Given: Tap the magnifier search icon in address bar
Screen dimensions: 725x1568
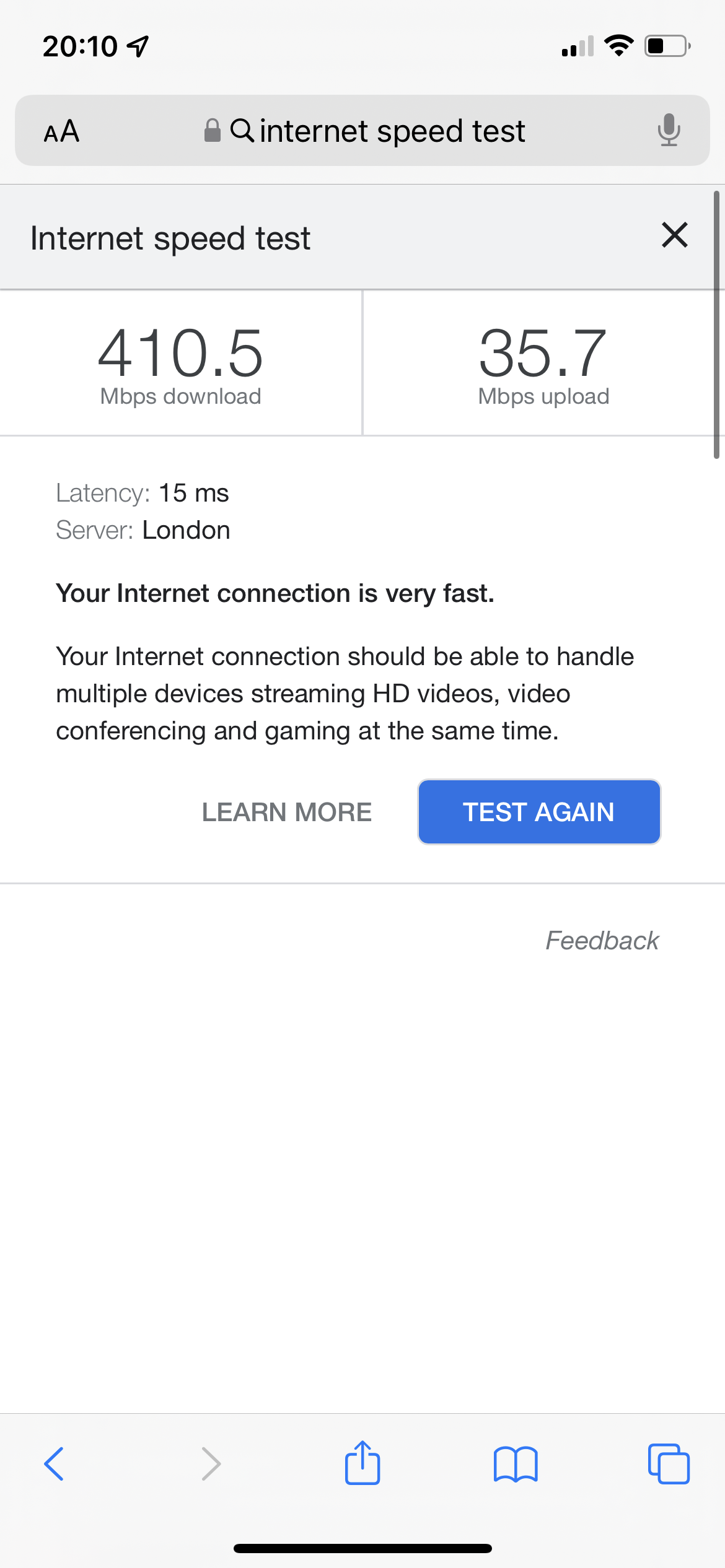Looking at the screenshot, I should pos(242,130).
